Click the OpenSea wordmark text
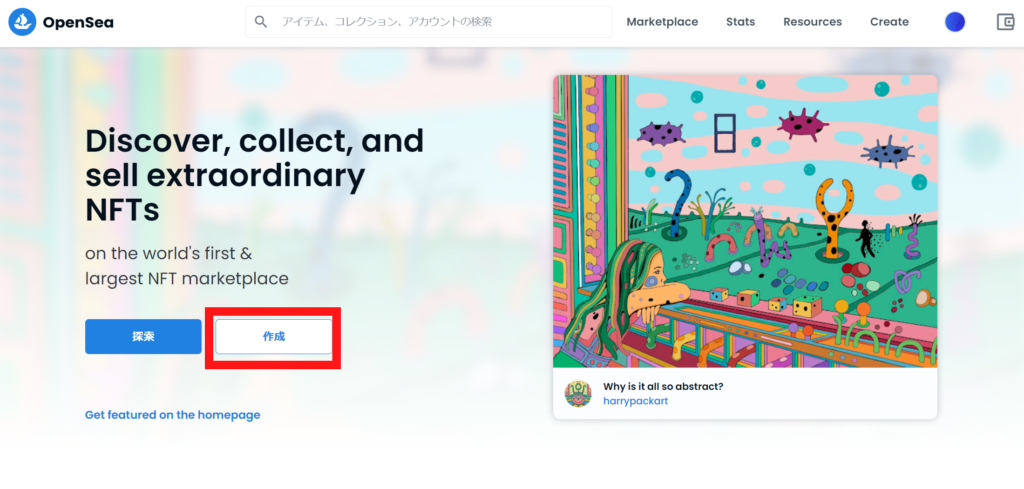1024x489 pixels. click(78, 22)
